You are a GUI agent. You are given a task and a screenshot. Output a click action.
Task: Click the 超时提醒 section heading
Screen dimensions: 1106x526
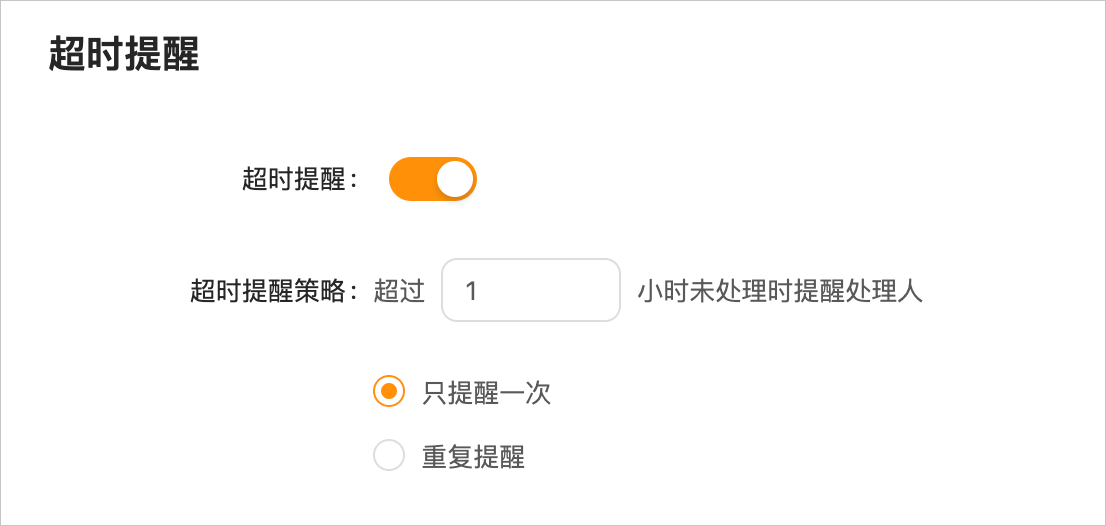coord(124,55)
